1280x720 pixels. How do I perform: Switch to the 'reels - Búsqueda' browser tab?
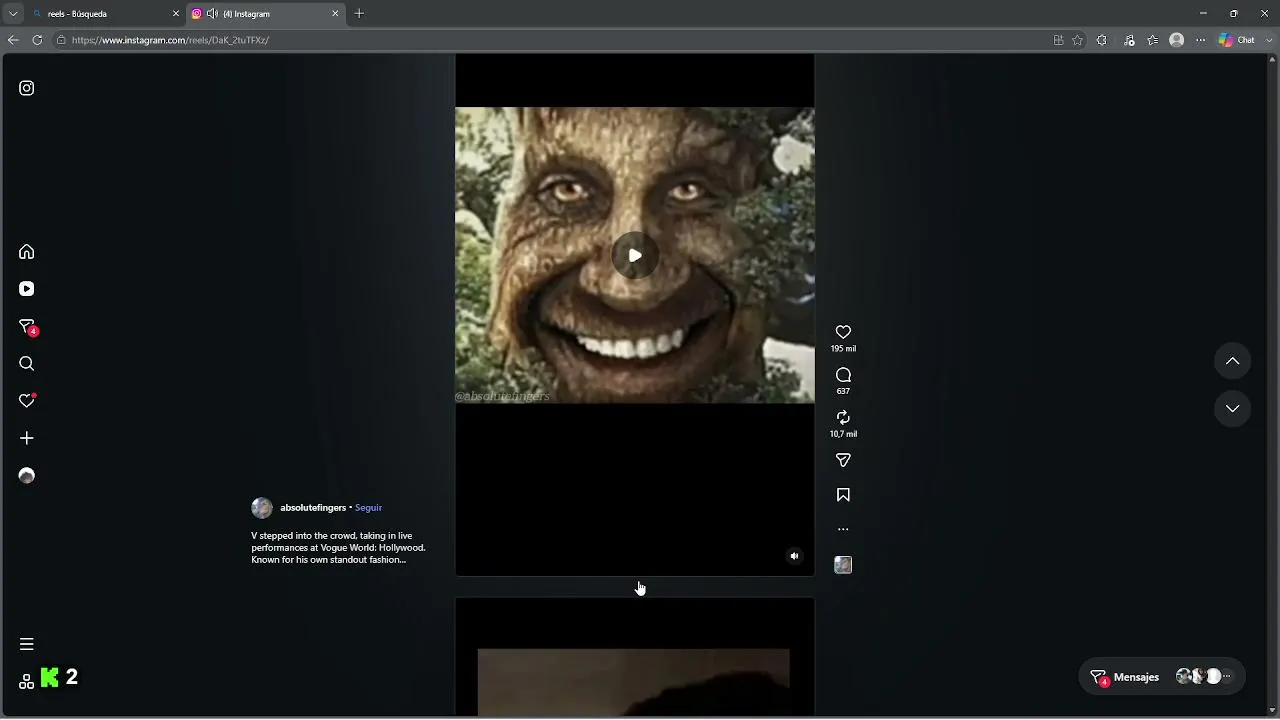pyautogui.click(x=105, y=14)
